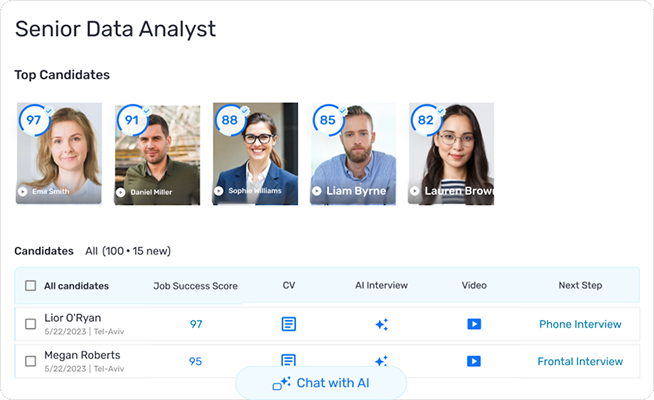The height and width of the screenshot is (400, 654).
Task: Click Frontal Interview link for Megan Roberts
Action: (x=580, y=361)
